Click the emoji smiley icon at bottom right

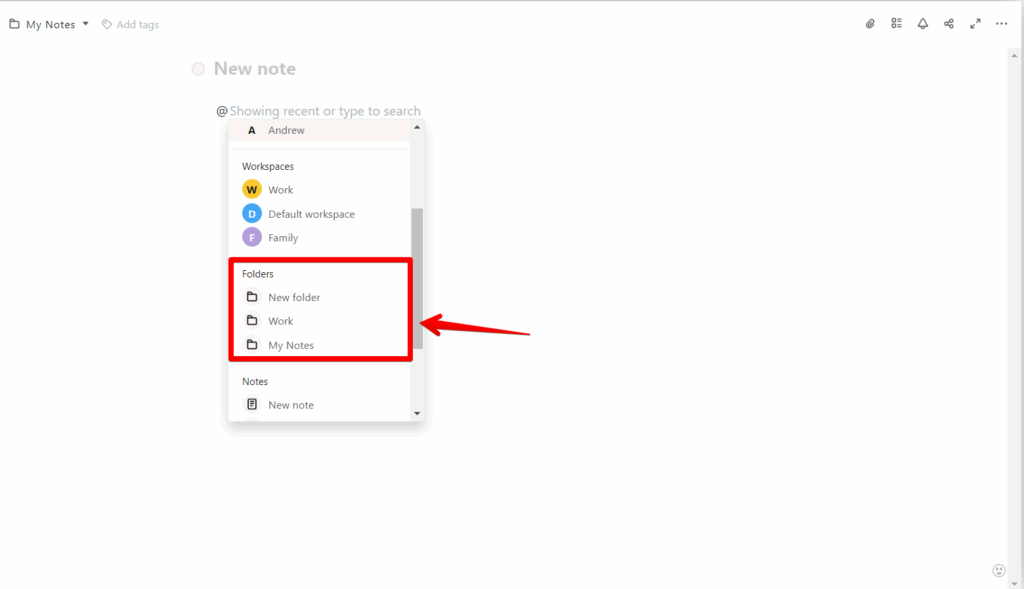coord(997,570)
